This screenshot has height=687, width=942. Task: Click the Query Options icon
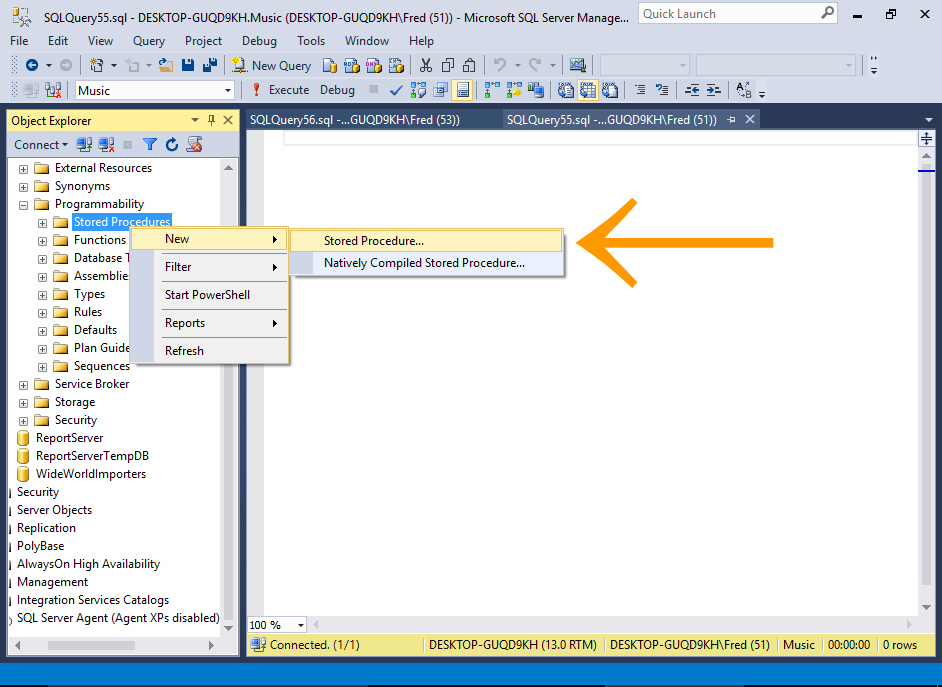[x=440, y=91]
